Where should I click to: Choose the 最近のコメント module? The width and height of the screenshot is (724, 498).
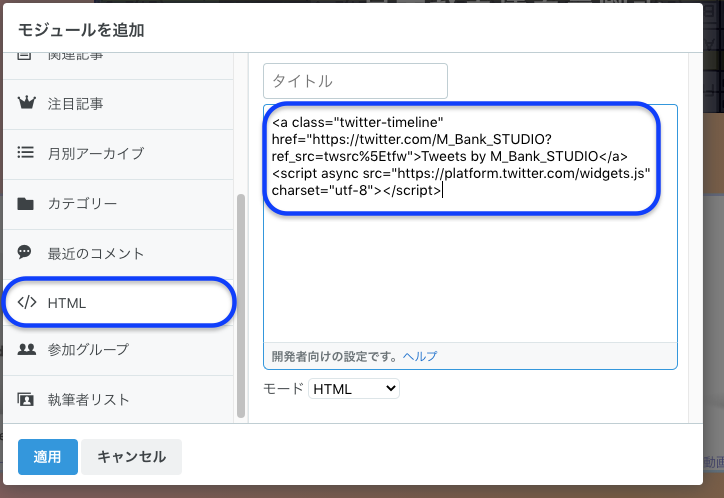tap(118, 254)
